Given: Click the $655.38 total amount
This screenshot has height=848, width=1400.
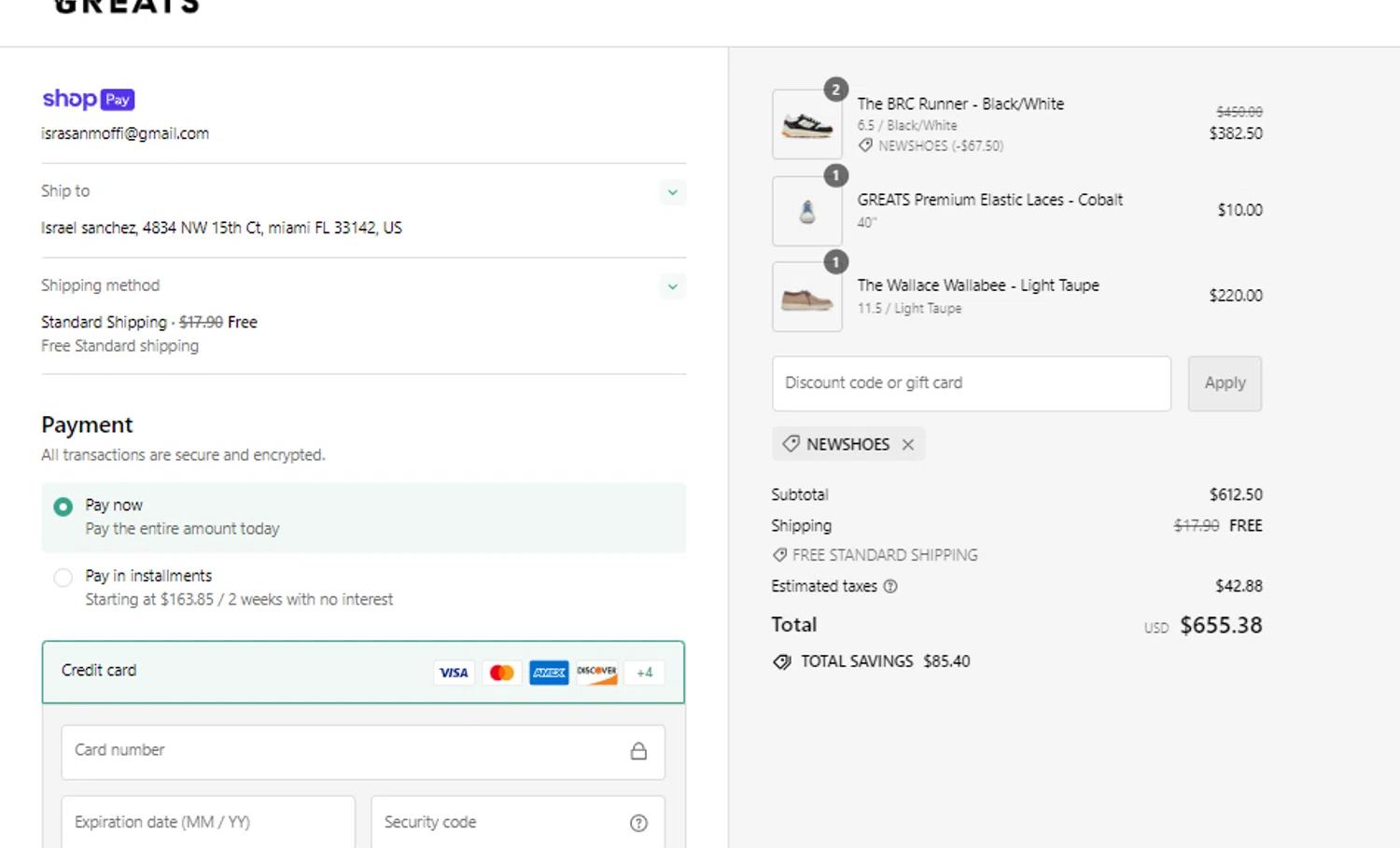Looking at the screenshot, I should pyautogui.click(x=1221, y=625).
